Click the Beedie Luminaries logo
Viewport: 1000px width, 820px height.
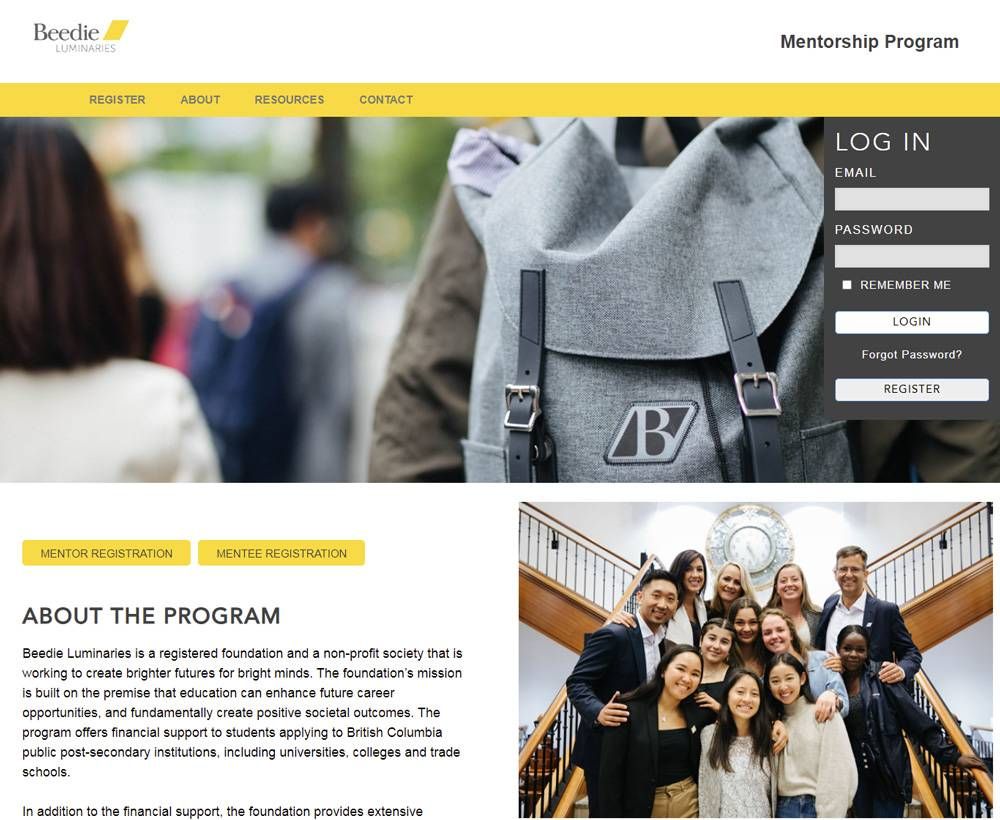tap(81, 37)
